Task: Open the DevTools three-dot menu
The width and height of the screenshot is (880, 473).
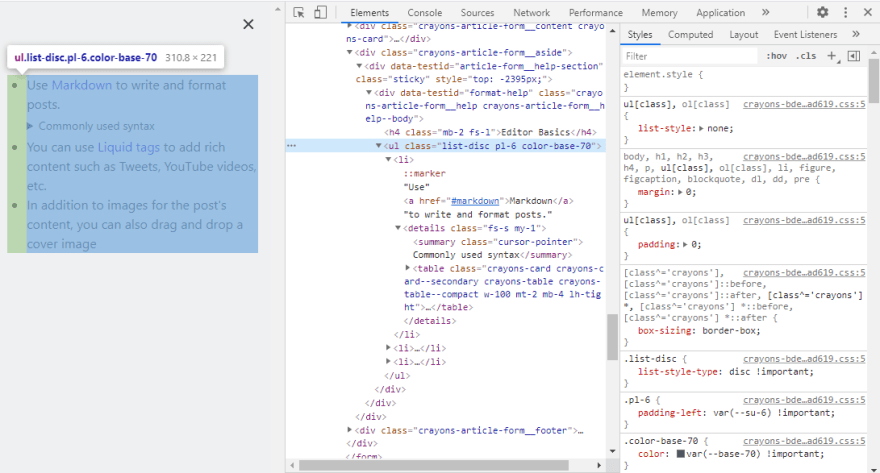Action: [x=845, y=12]
